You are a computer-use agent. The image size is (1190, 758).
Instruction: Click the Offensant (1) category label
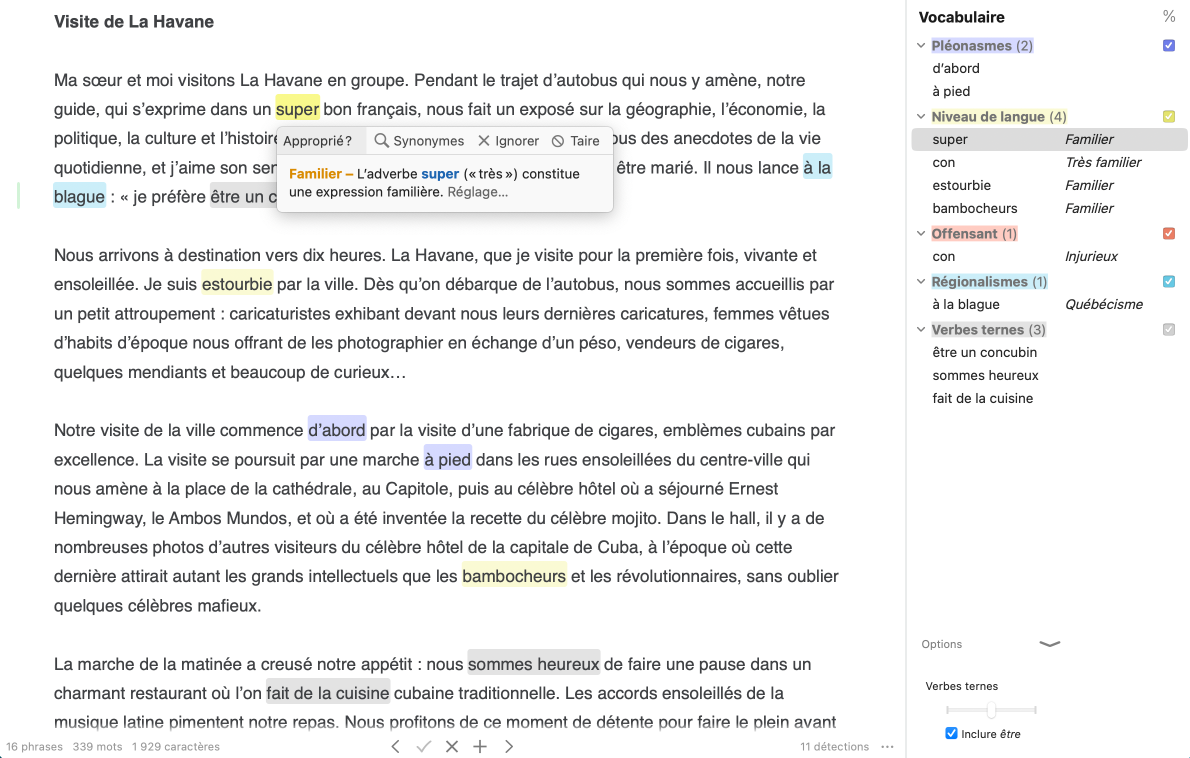(974, 233)
